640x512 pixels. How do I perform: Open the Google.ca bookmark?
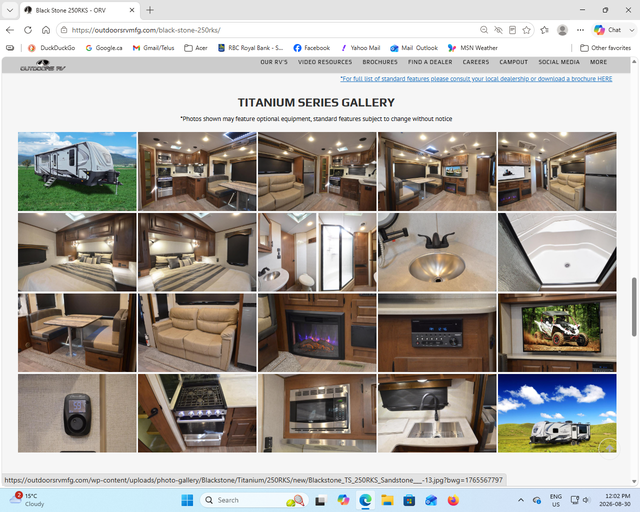coord(104,48)
